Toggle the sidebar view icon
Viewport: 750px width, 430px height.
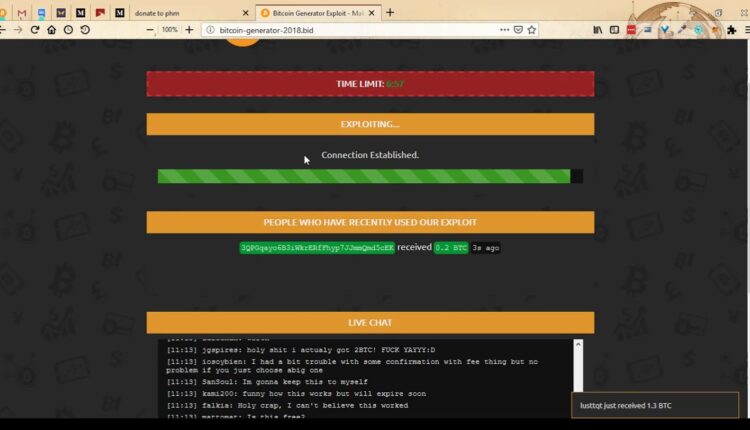click(614, 30)
